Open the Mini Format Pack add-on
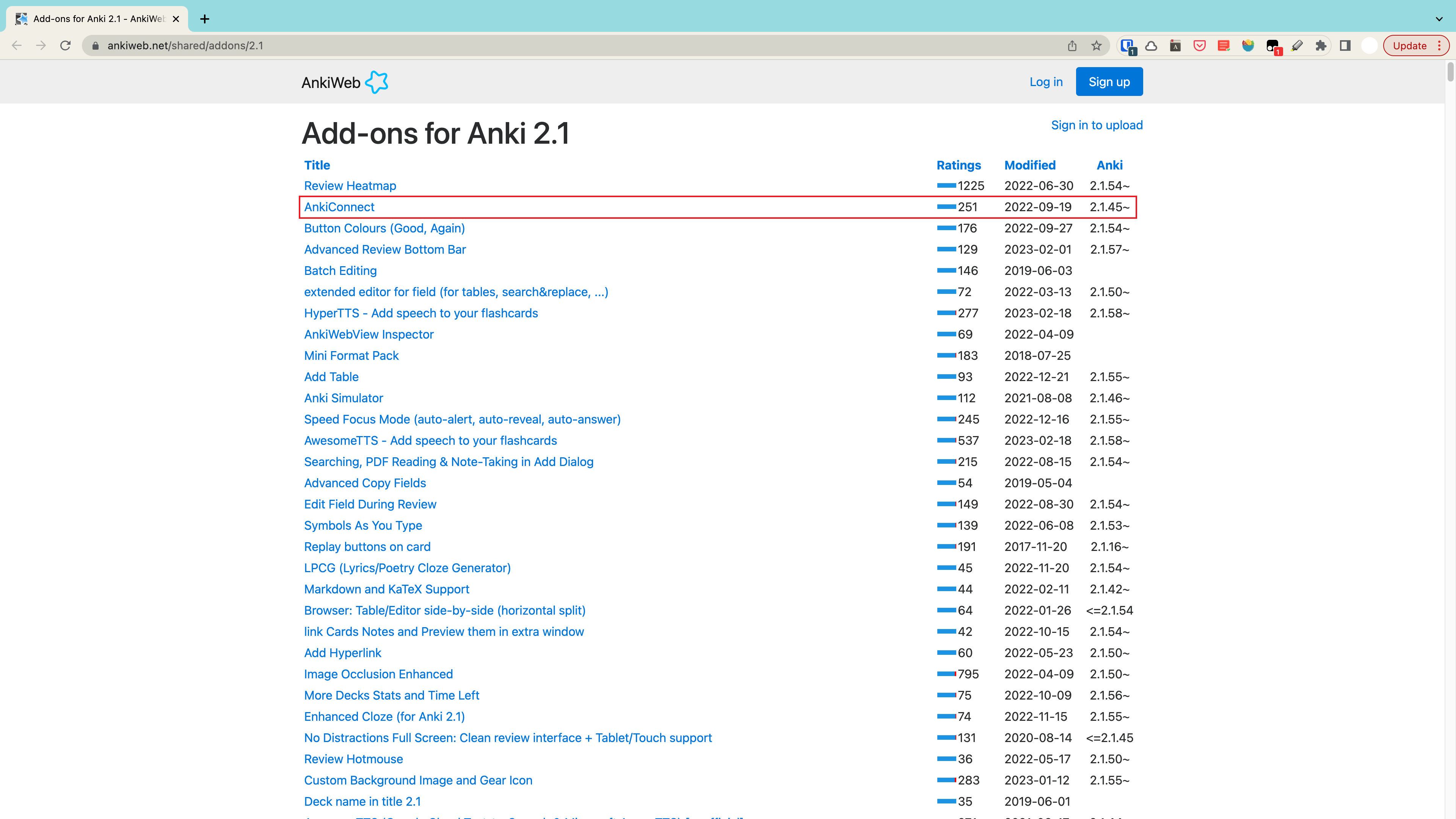1456x819 pixels. (351, 356)
